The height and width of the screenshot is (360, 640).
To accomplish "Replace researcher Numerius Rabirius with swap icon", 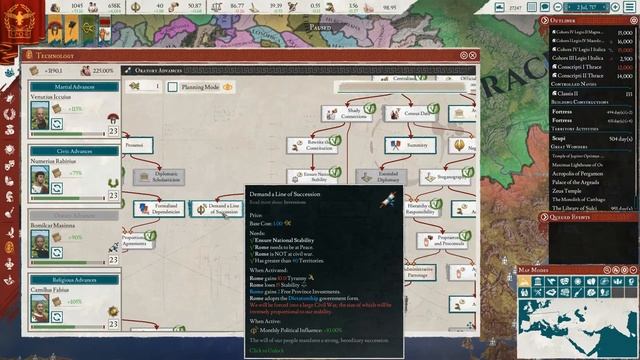I will 57,188.
